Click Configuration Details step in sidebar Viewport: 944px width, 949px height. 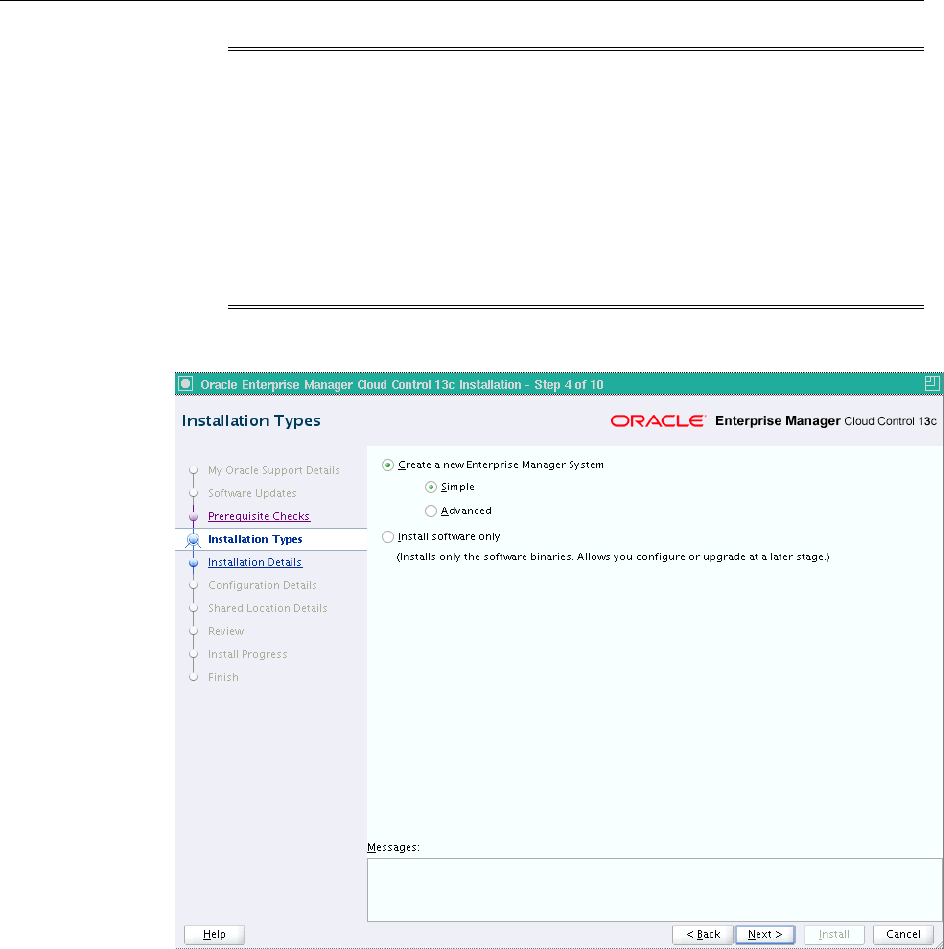[262, 585]
